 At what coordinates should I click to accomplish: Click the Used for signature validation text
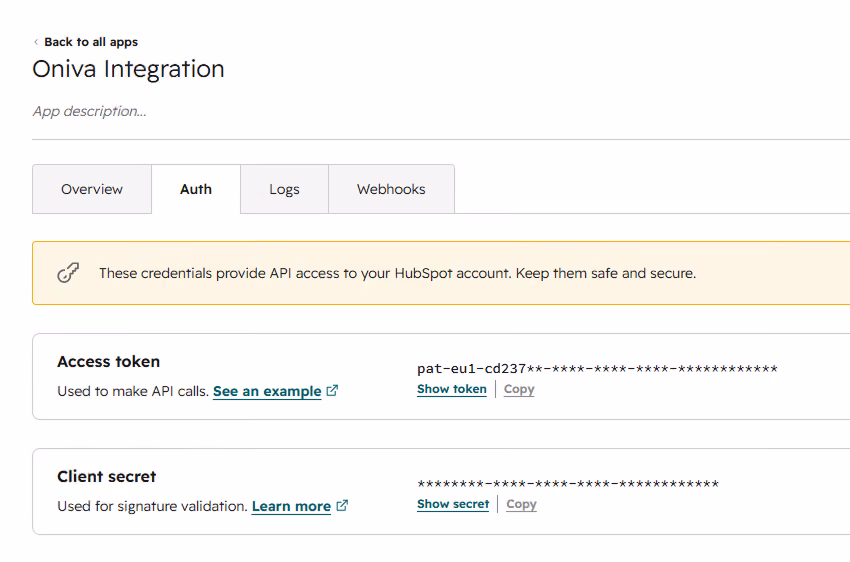152,506
